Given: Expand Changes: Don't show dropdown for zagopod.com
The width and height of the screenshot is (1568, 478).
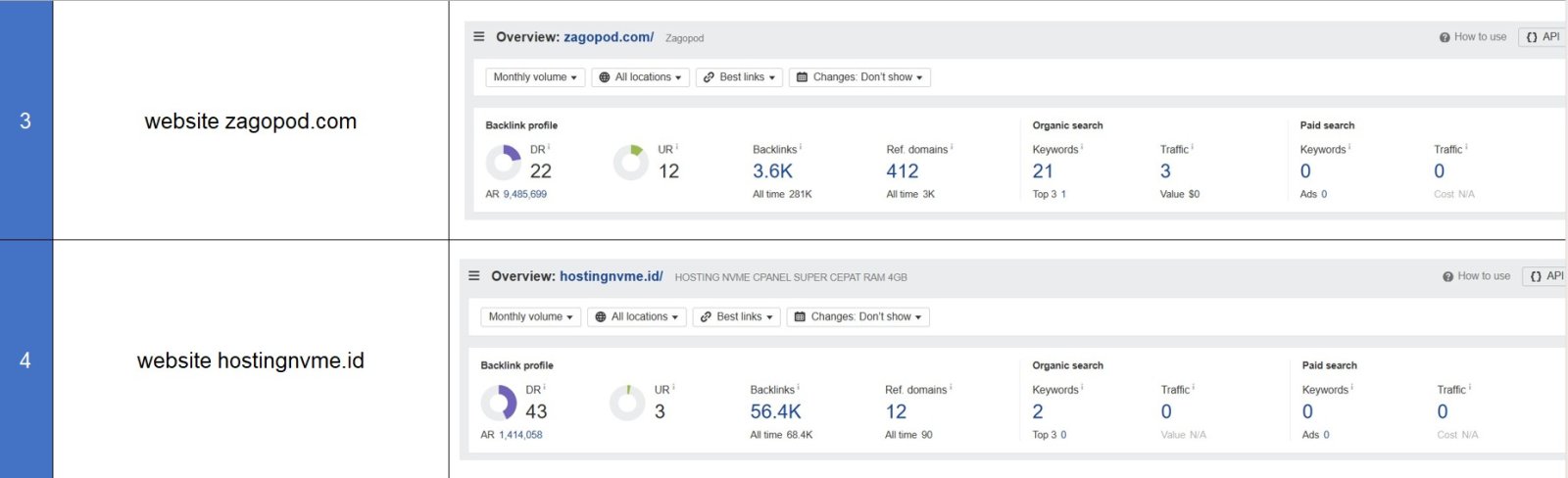Looking at the screenshot, I should [859, 77].
